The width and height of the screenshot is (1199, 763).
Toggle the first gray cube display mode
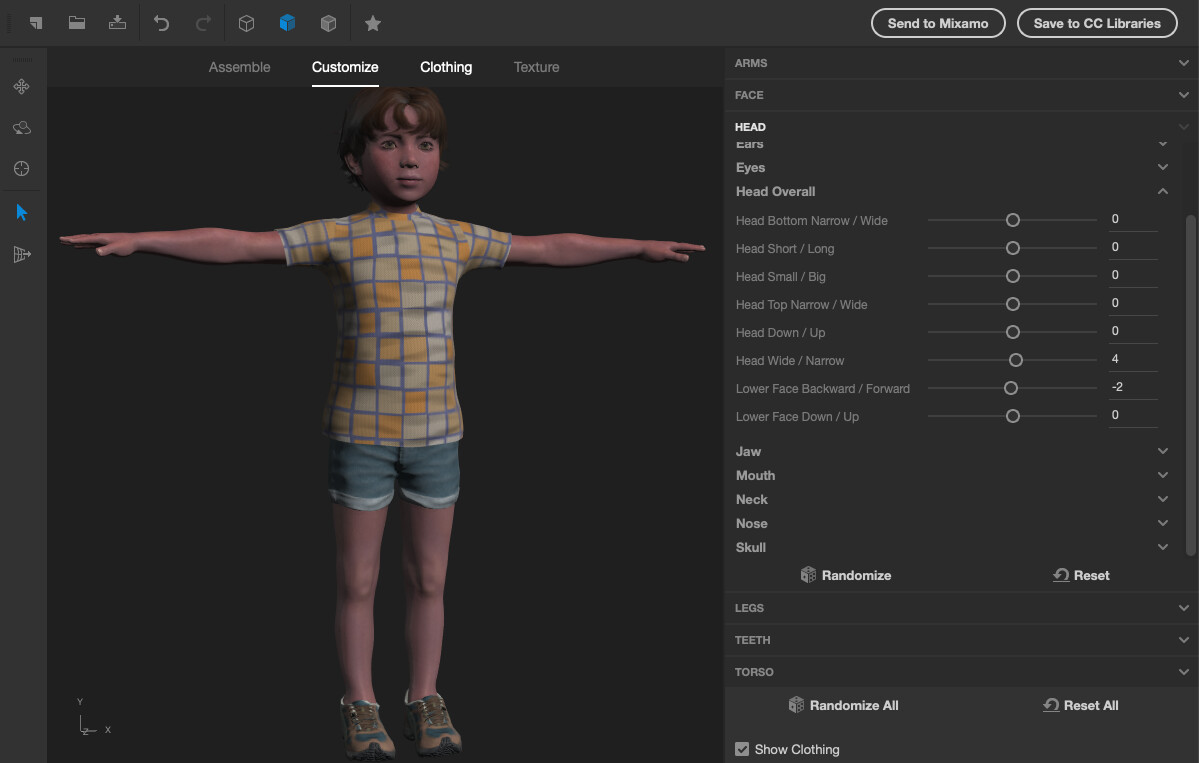(247, 22)
